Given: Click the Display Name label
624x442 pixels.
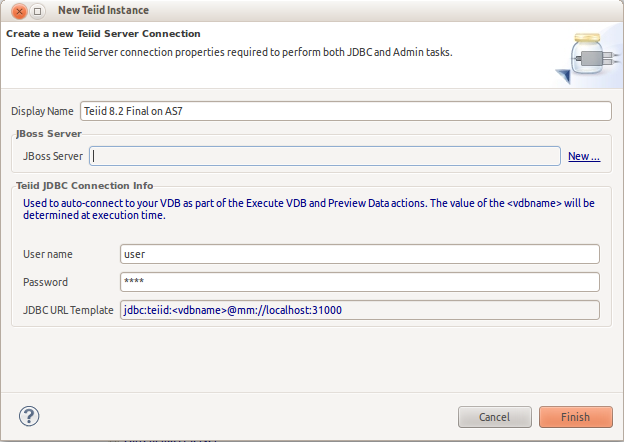Looking at the screenshot, I should tap(42, 111).
